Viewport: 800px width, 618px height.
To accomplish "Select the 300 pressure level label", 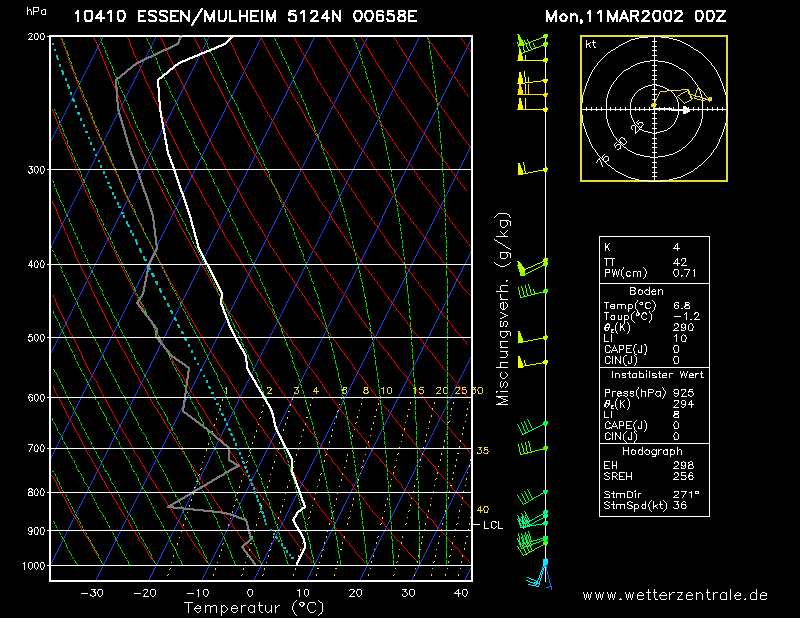I will coord(37,170).
